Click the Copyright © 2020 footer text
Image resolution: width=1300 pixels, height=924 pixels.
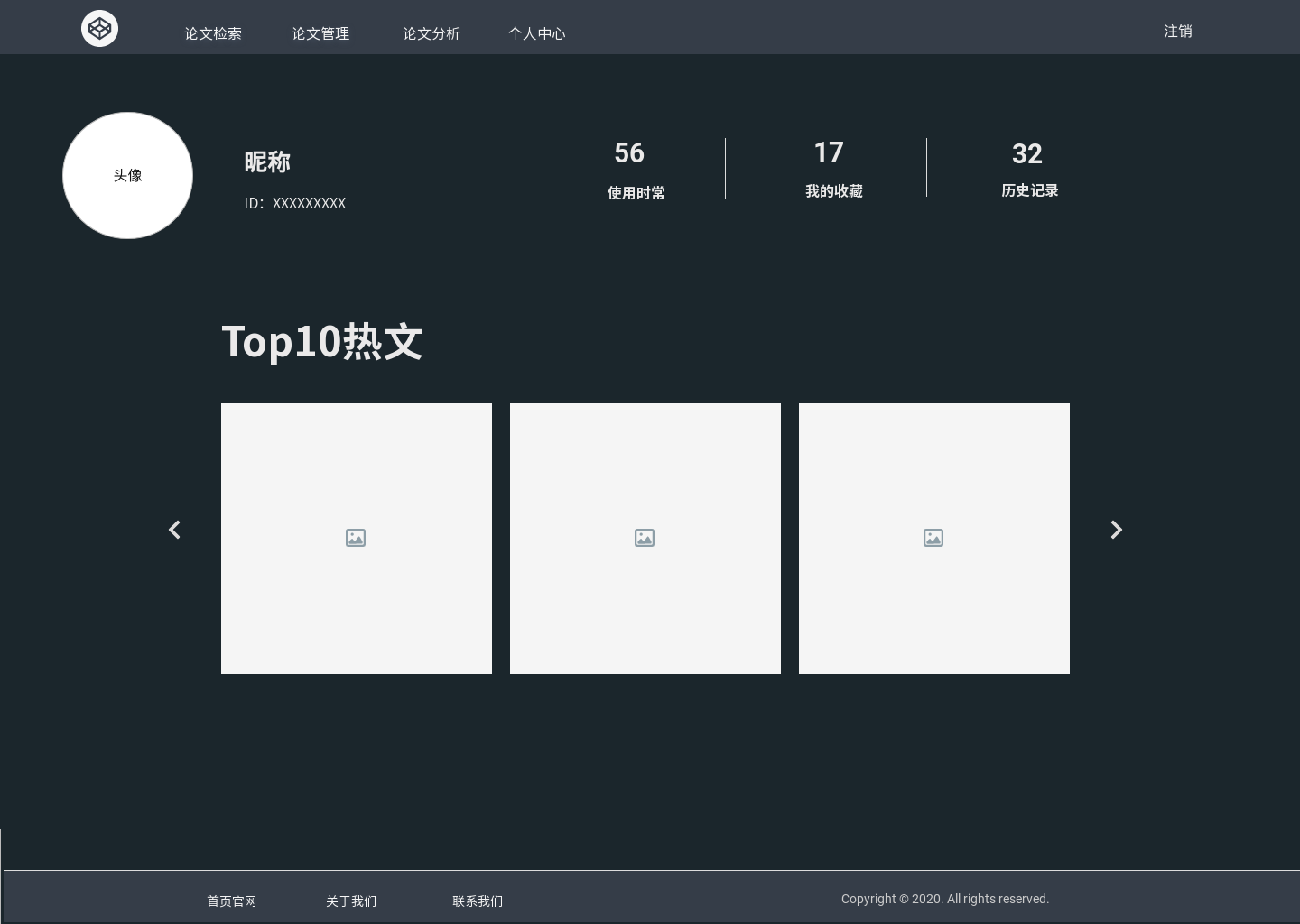coord(945,899)
